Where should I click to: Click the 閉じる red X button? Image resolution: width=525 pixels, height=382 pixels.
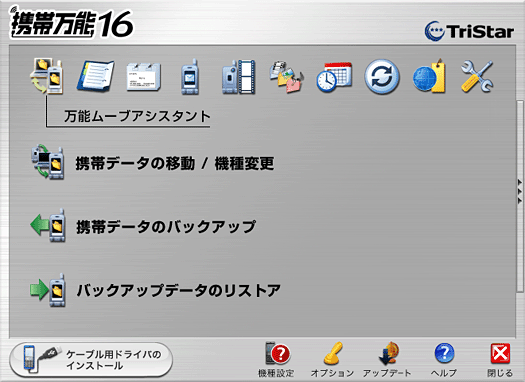click(x=500, y=359)
